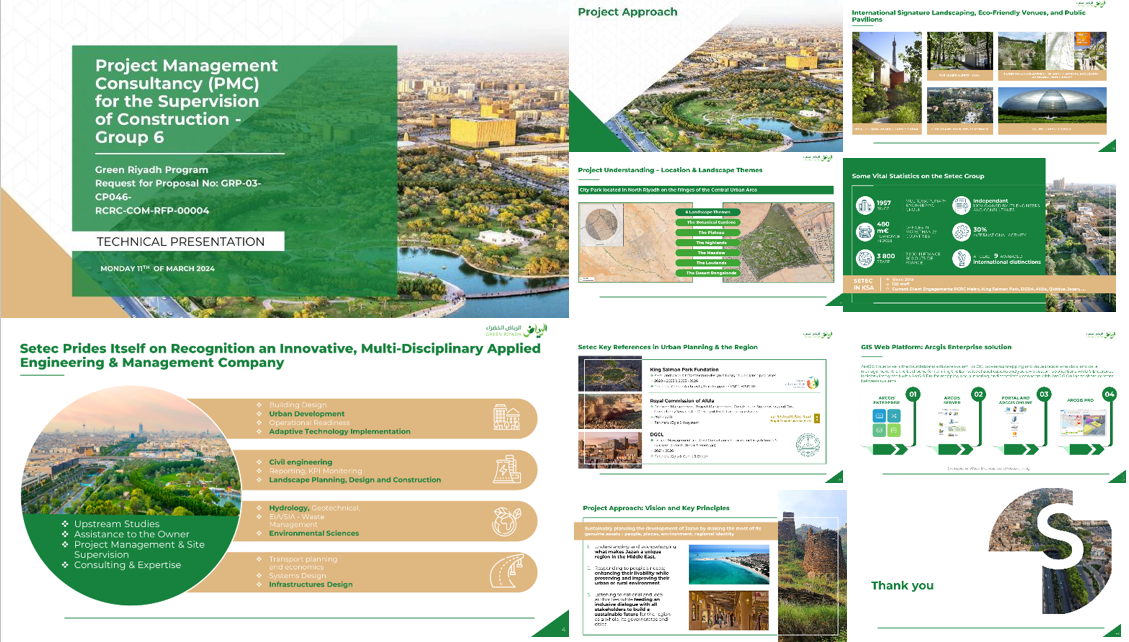The width and height of the screenshot is (1129, 642).
Task: Click the blue tile under ArcGIS Enterprise
Action: (x=879, y=416)
